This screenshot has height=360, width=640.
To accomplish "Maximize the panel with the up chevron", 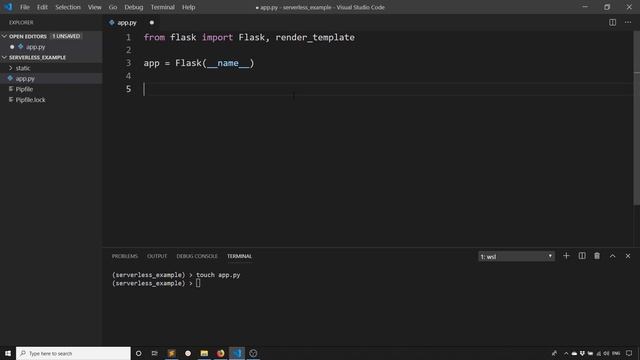I will click(613, 256).
